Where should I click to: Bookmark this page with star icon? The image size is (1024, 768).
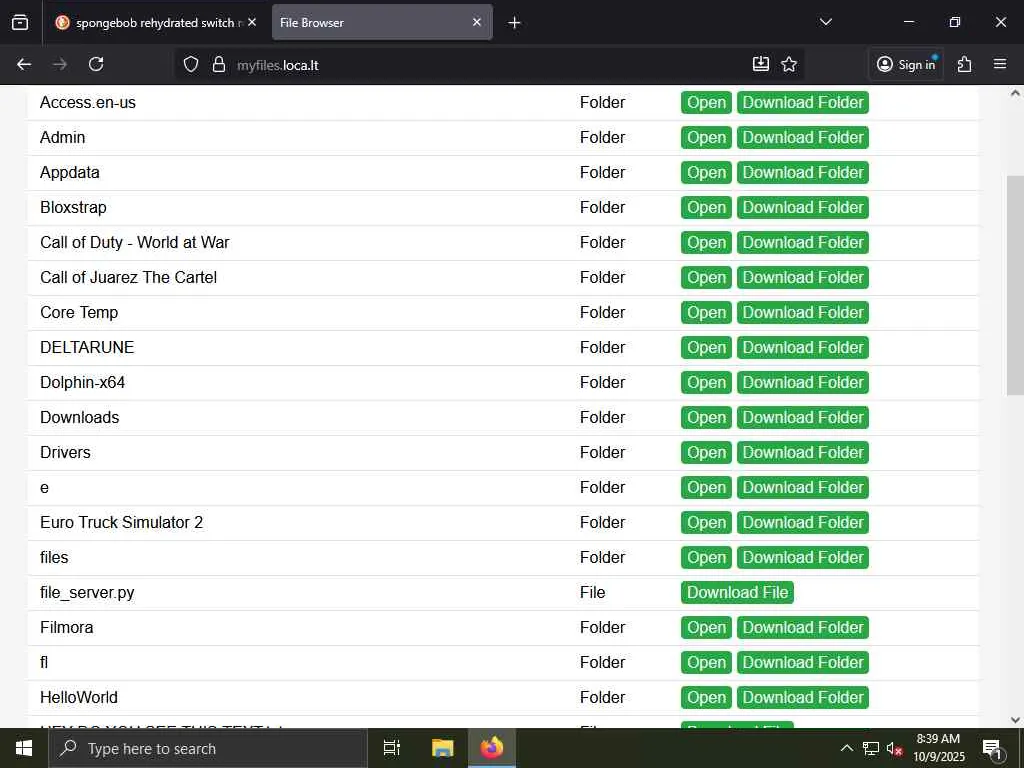[x=789, y=64]
